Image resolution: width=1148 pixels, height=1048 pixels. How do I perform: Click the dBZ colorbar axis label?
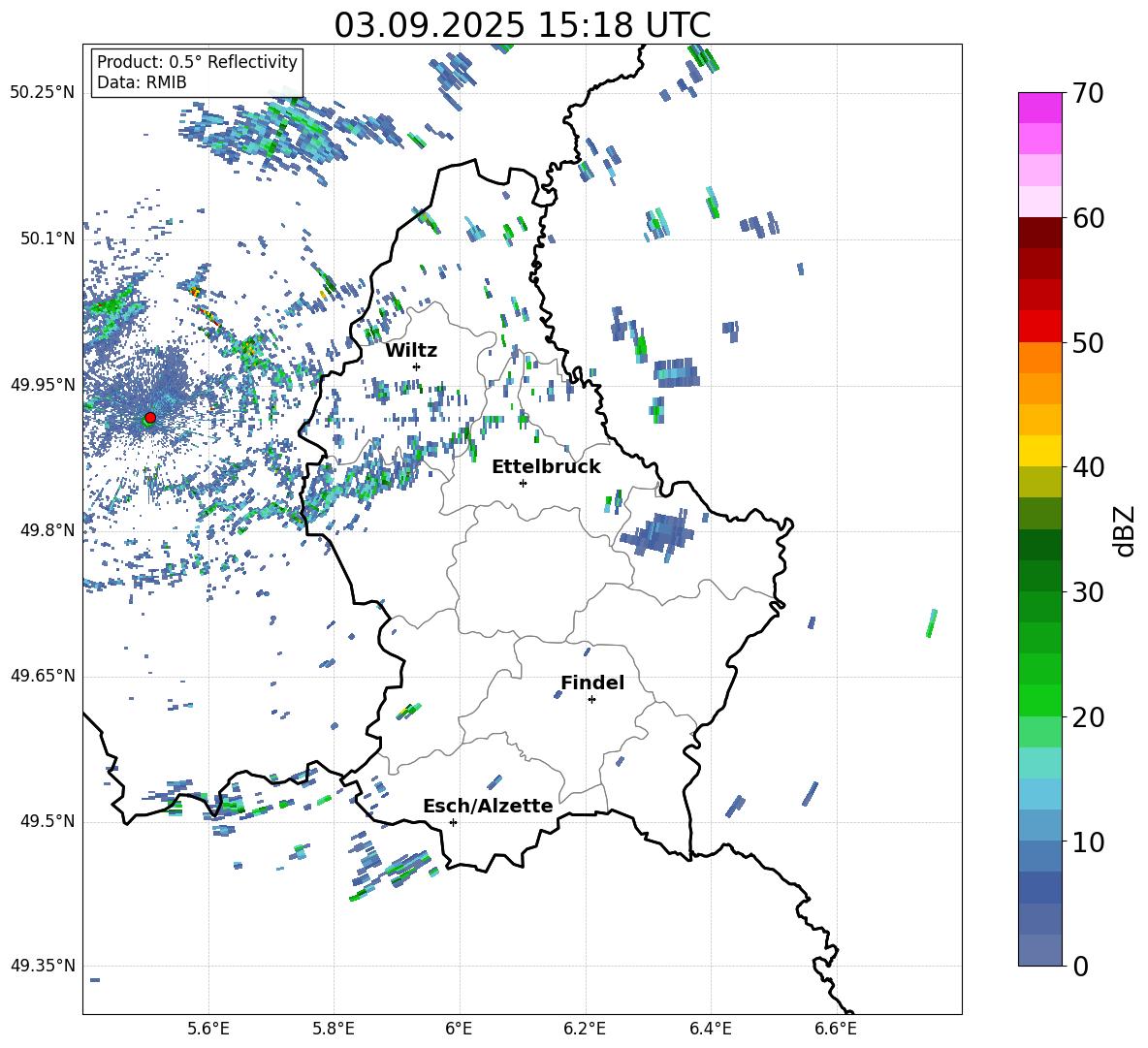tap(1125, 530)
